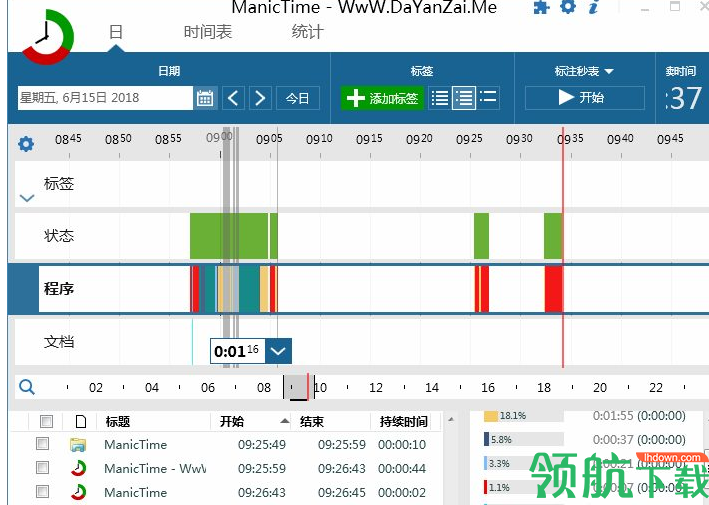Toggle the header select-all checkbox
709x505 pixels.
point(46,421)
